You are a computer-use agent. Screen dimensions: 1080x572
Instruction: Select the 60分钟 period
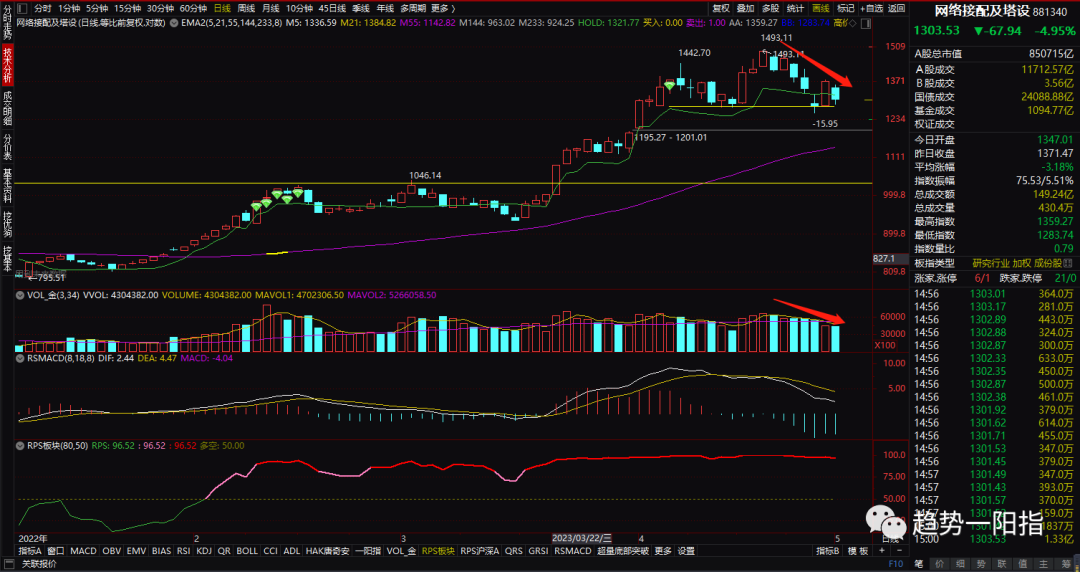[x=194, y=8]
